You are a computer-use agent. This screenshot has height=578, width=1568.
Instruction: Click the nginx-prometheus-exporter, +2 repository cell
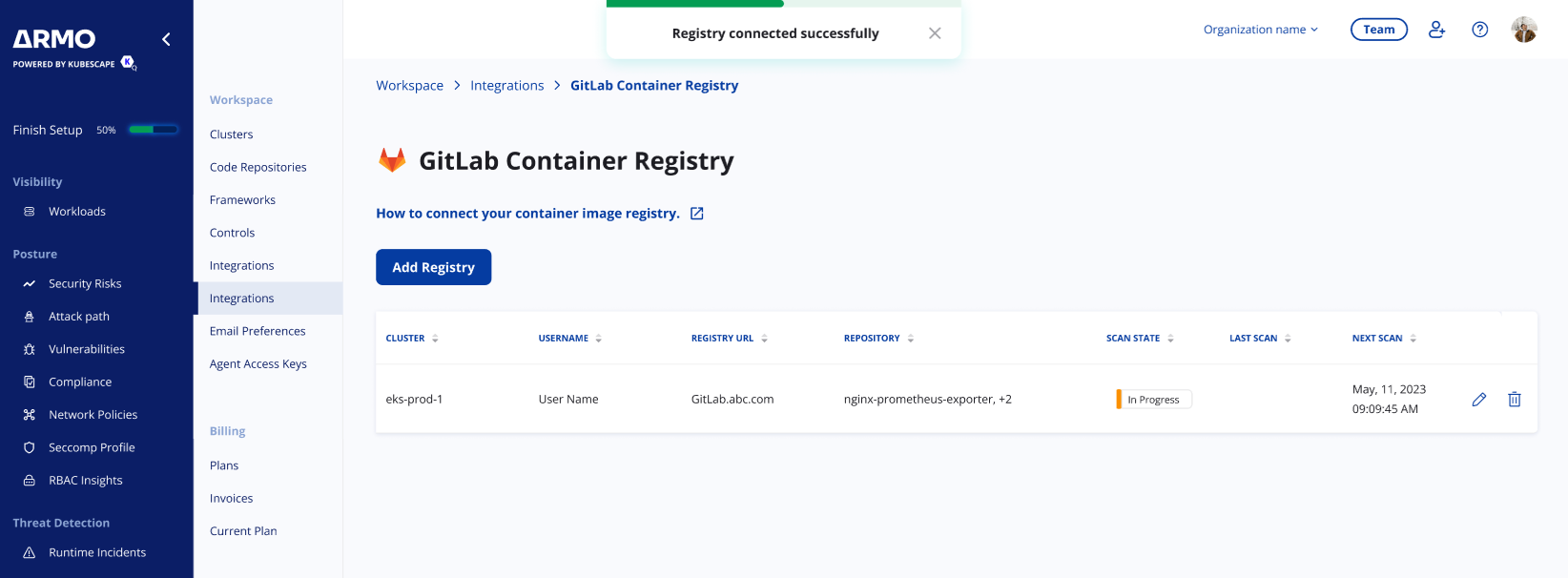click(928, 400)
